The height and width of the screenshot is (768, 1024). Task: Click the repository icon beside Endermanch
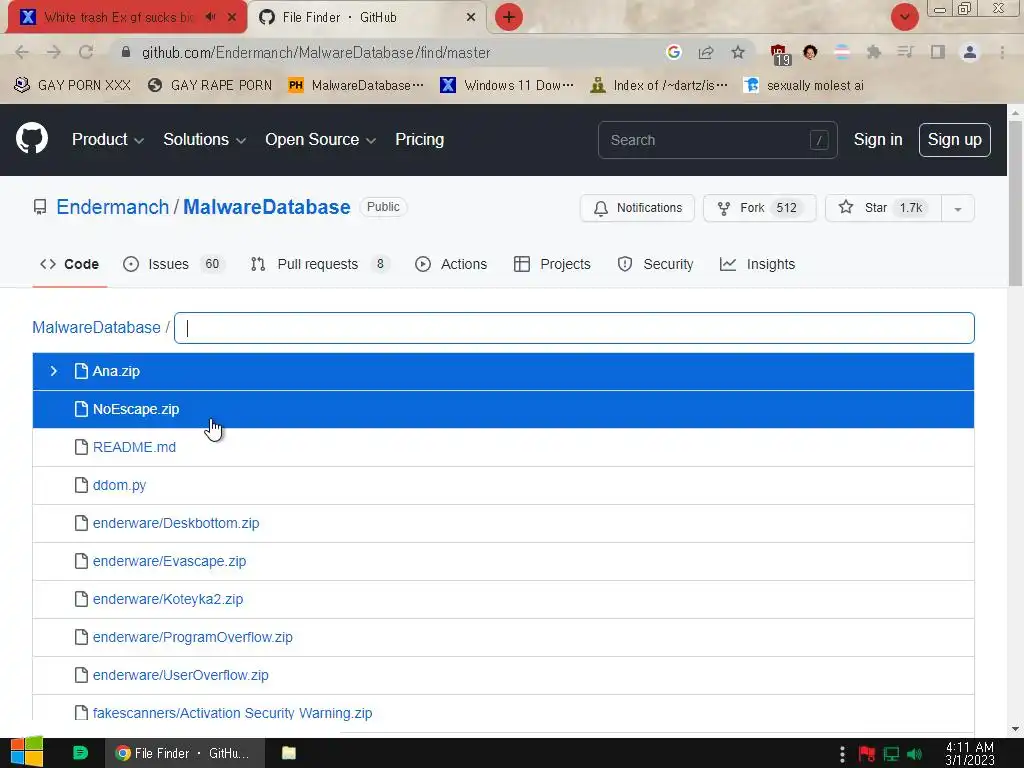pyautogui.click(x=40, y=207)
